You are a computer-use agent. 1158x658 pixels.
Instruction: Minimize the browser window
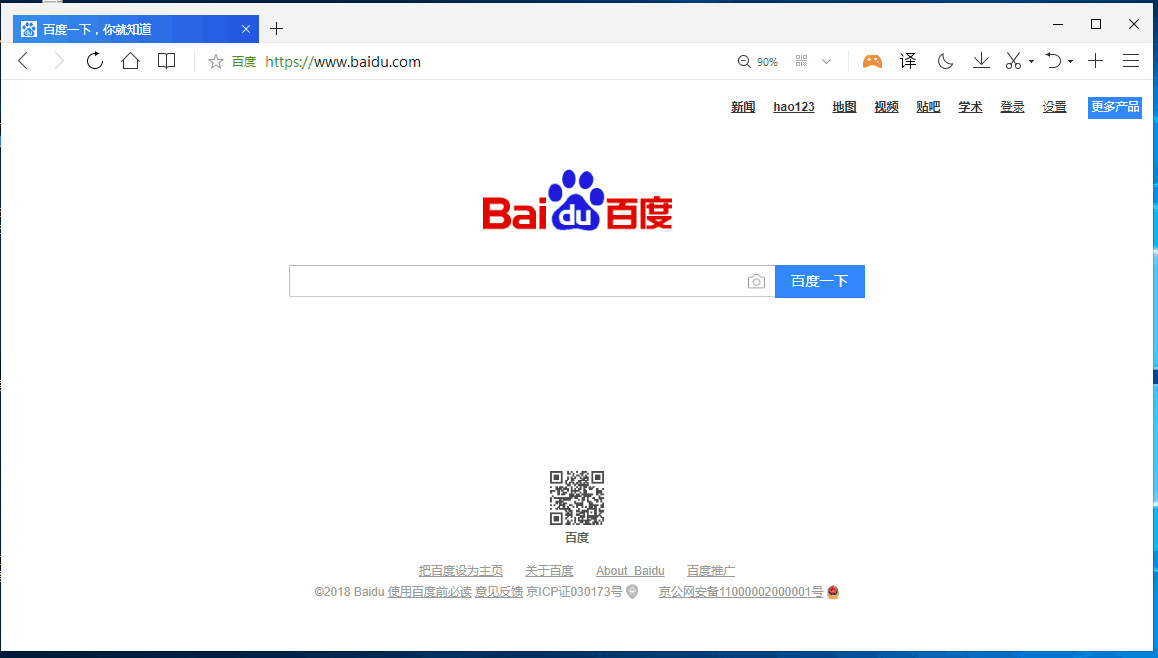click(1058, 24)
